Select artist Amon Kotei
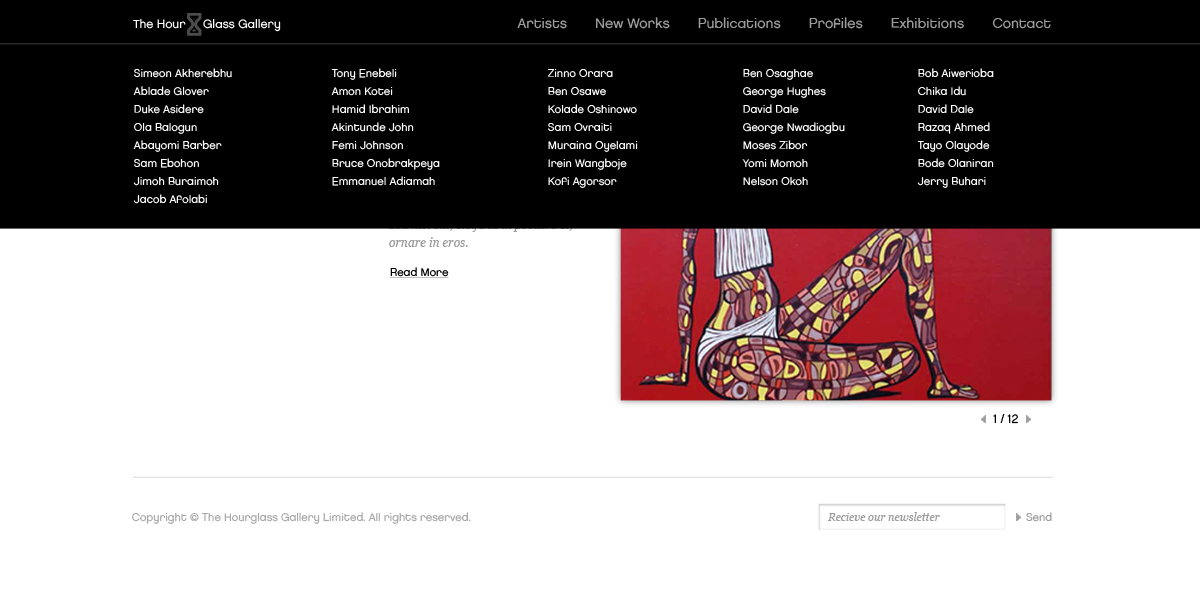The width and height of the screenshot is (1200, 590). click(362, 91)
